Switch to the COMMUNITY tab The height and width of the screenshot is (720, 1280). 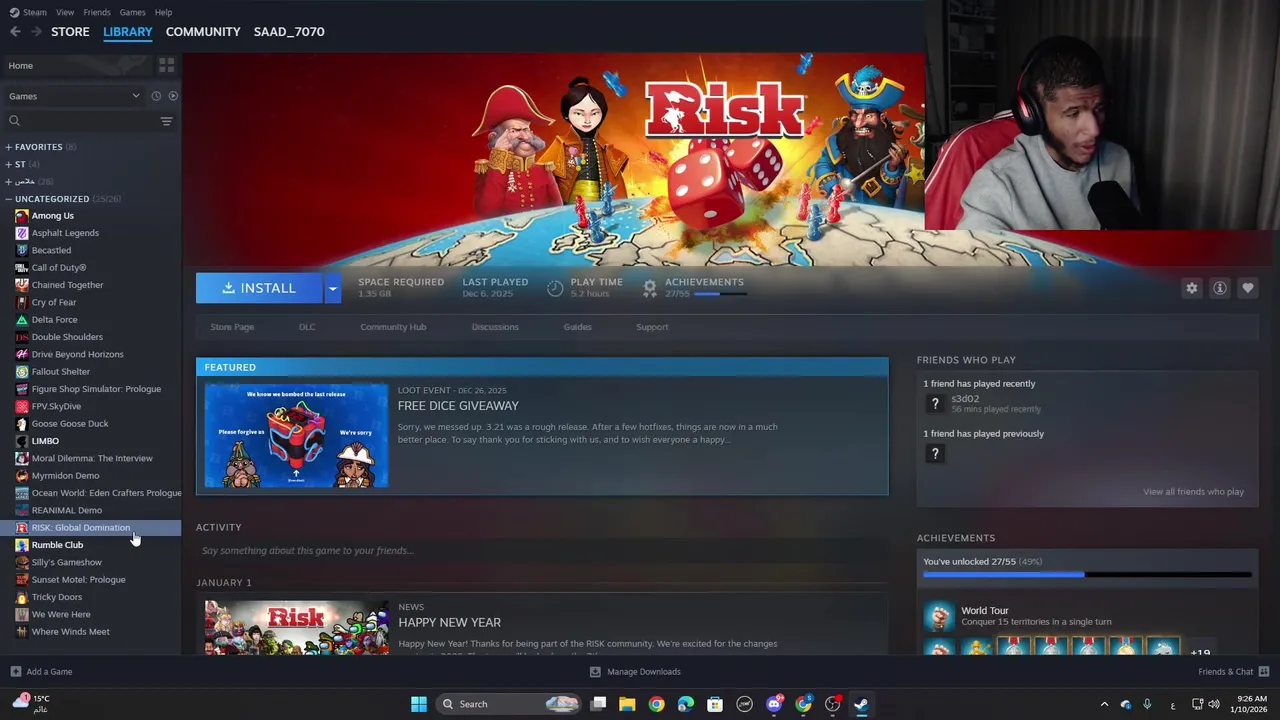click(203, 32)
